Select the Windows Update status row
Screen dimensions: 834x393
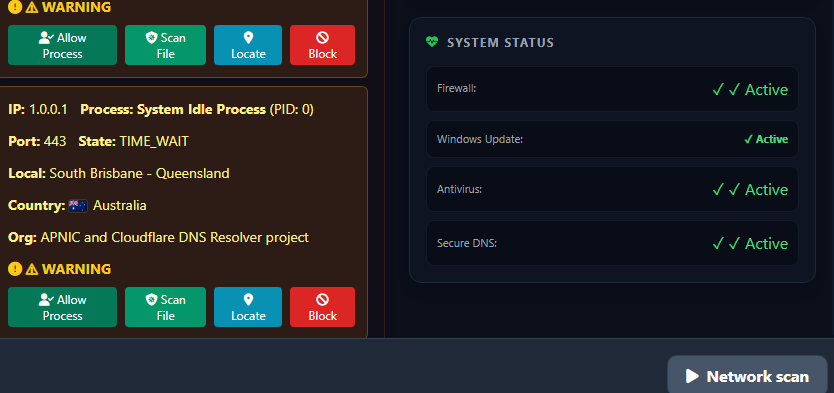(x=612, y=139)
